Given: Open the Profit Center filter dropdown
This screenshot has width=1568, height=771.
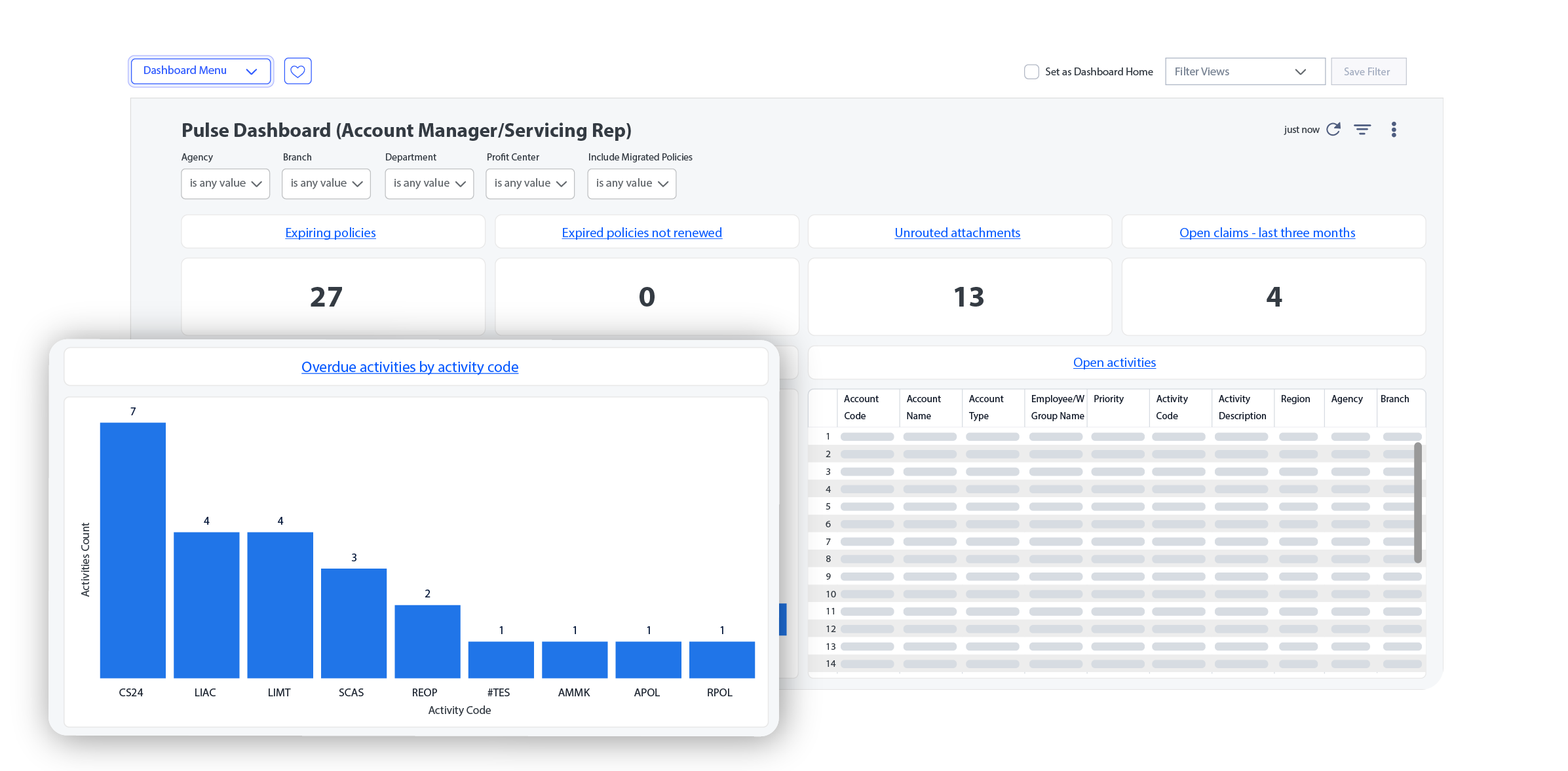Looking at the screenshot, I should (x=530, y=183).
